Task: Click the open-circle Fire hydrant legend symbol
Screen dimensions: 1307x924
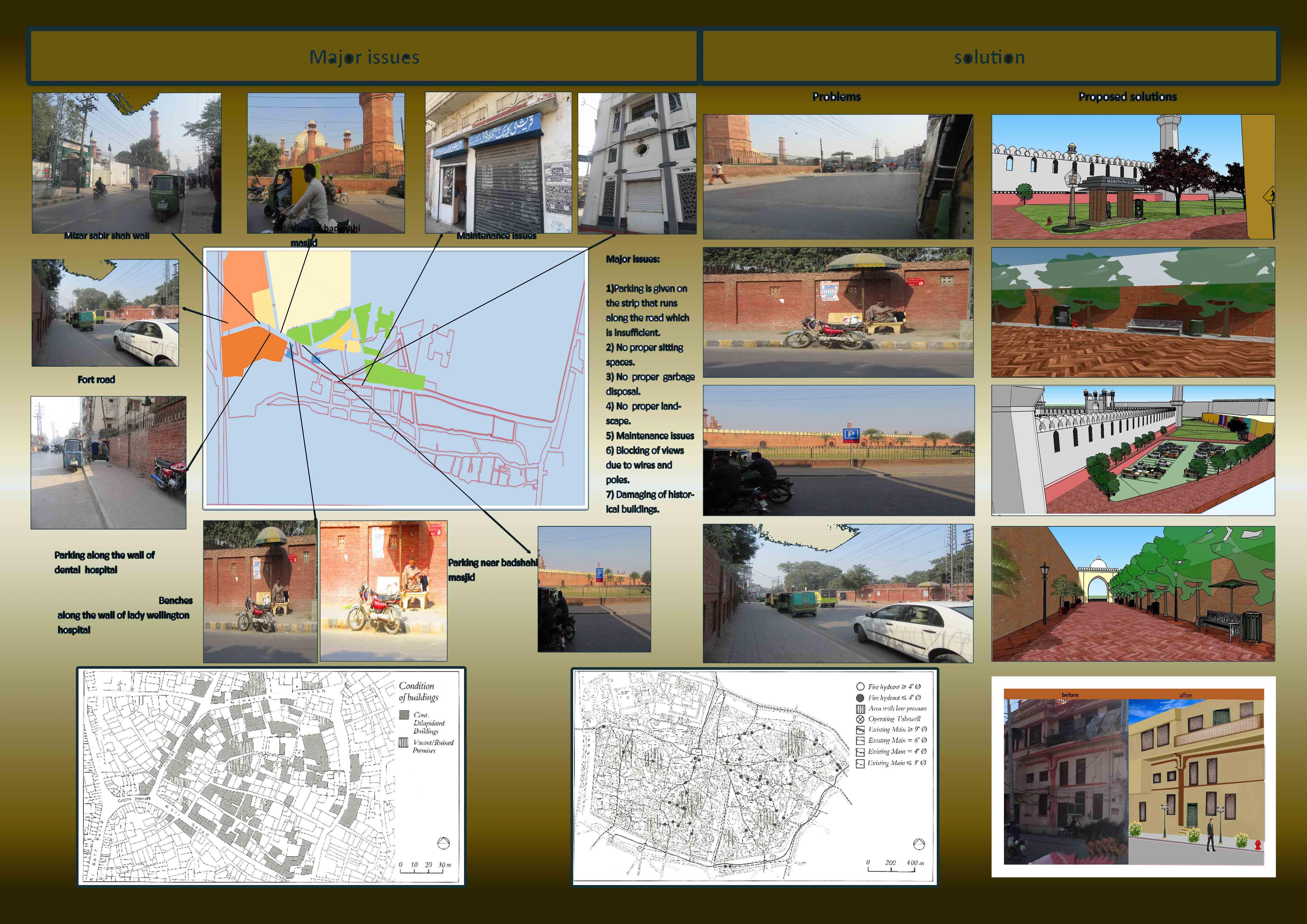Action: click(860, 687)
